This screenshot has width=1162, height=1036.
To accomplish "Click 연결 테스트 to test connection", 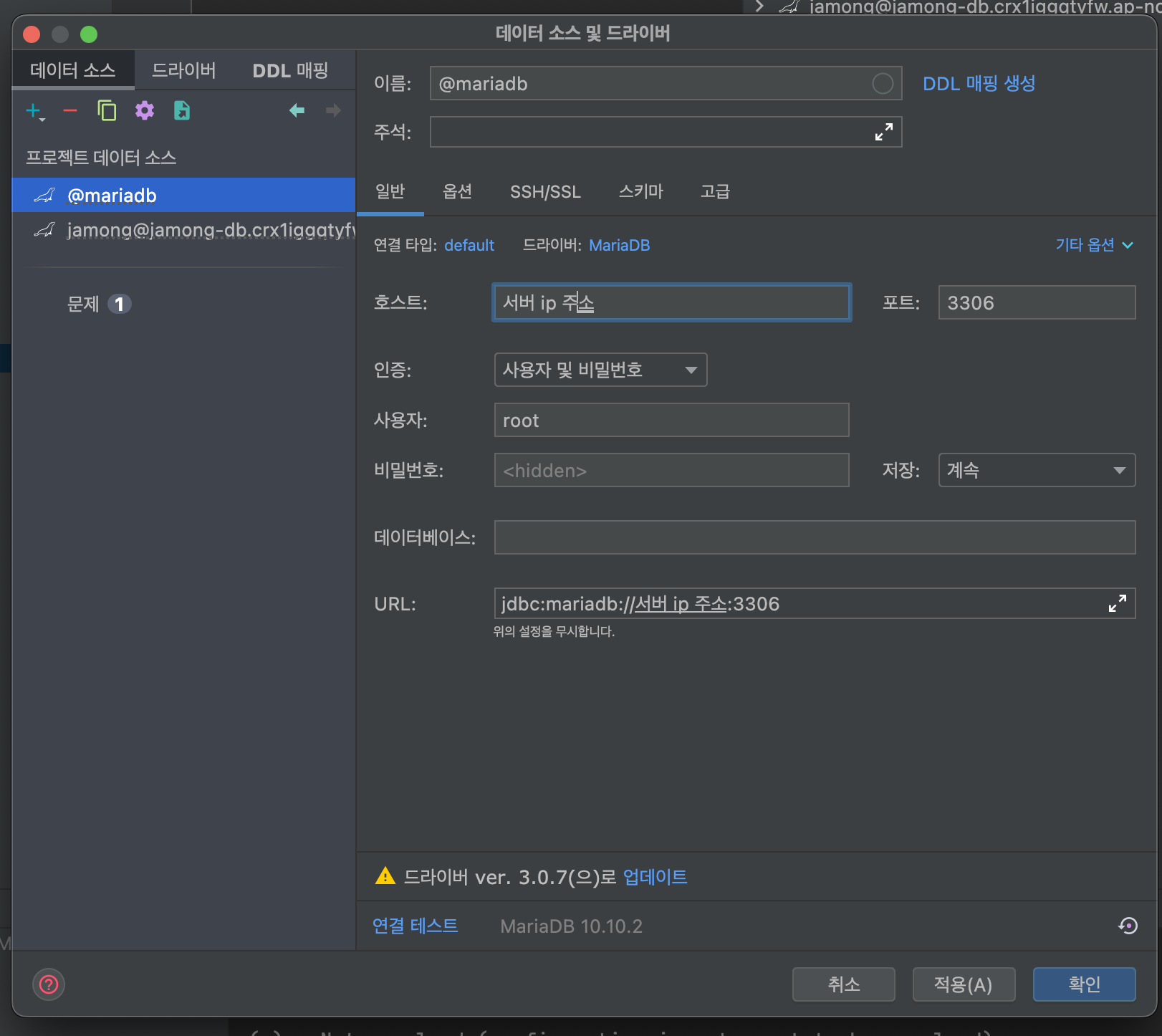I will (x=415, y=926).
